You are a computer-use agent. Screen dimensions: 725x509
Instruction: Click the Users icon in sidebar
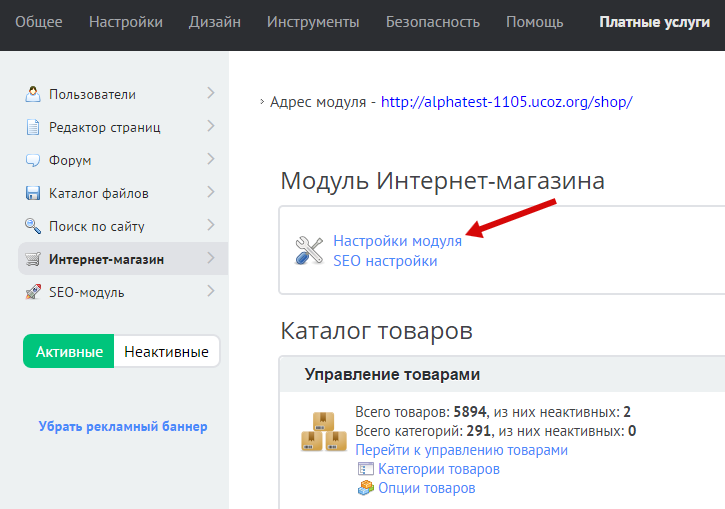(33, 94)
